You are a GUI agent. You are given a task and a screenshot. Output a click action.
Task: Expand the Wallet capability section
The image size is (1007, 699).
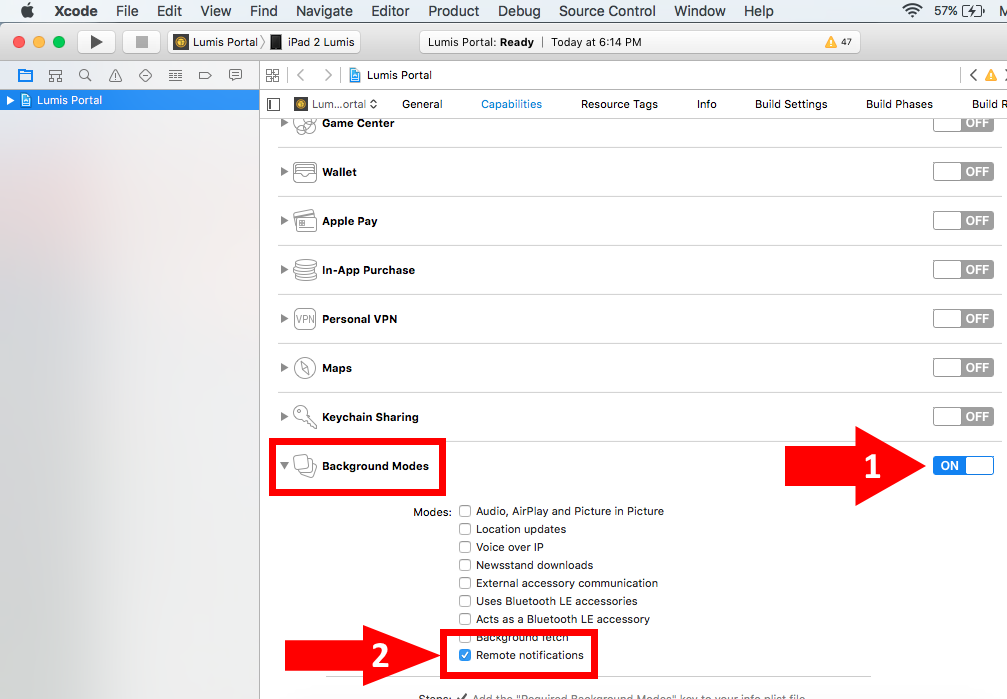[284, 172]
